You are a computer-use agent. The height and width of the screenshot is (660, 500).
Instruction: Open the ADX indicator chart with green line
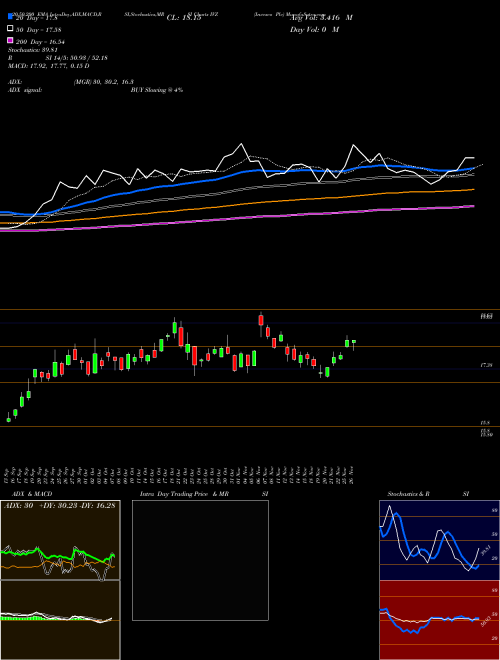[x=60, y=540]
